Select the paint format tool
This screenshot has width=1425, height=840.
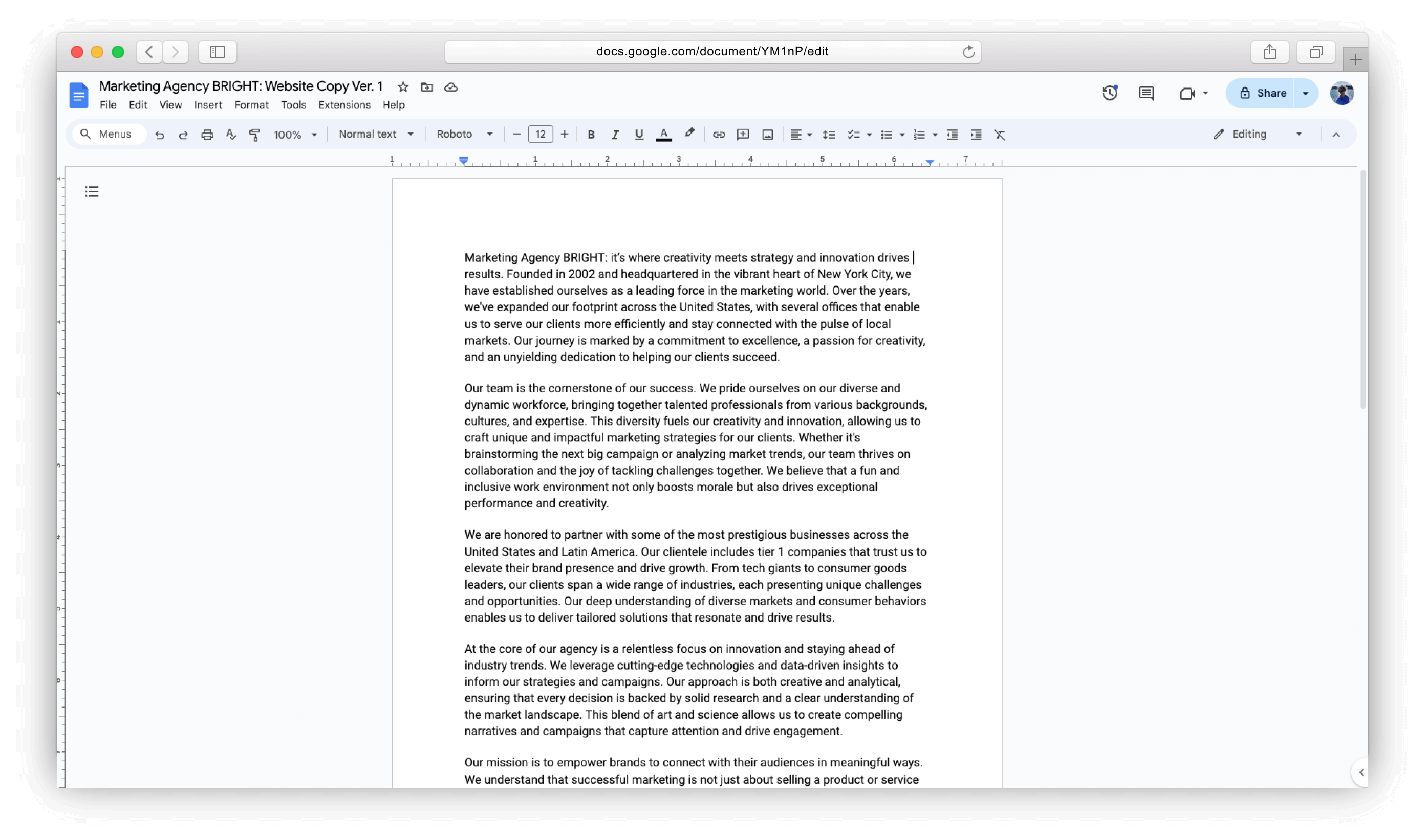point(254,134)
